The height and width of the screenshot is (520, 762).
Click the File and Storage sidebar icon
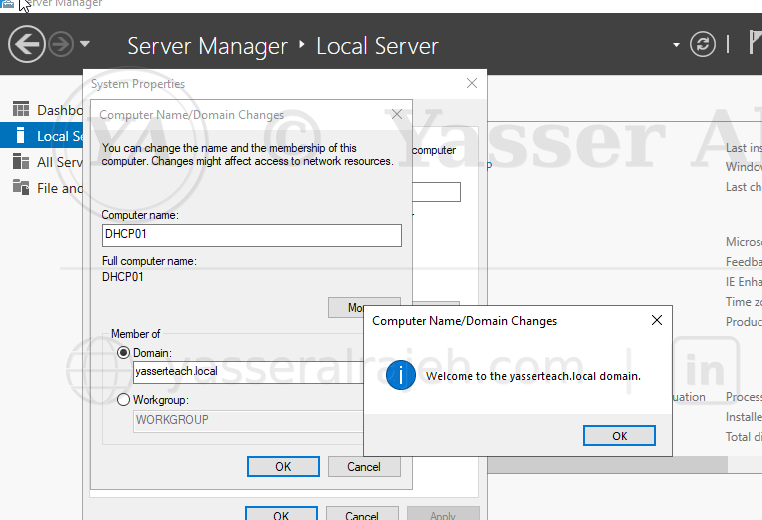click(x=21, y=187)
